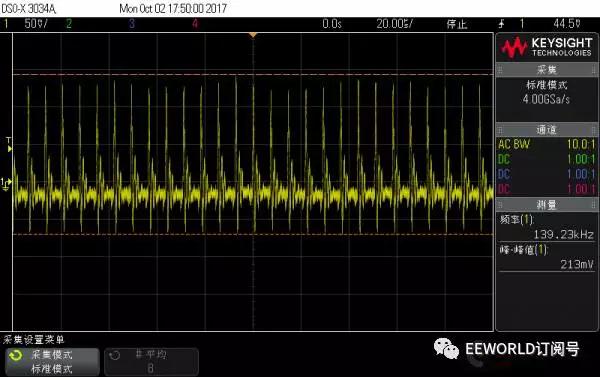The image size is (600, 377).
Task: Click the 139.23kHz frequency measurement
Action: pos(563,234)
